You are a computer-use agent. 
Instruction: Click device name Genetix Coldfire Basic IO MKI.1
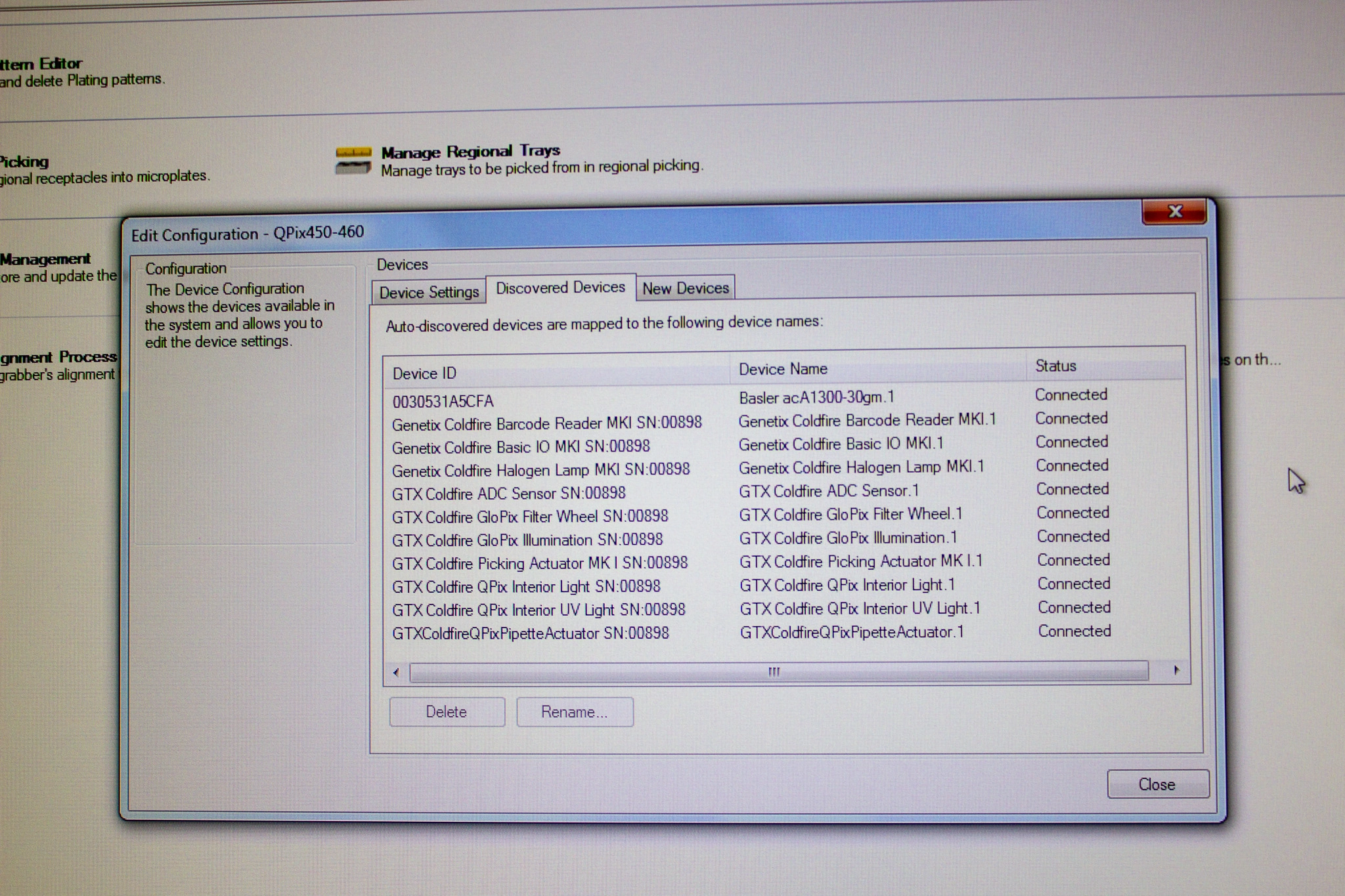(841, 444)
